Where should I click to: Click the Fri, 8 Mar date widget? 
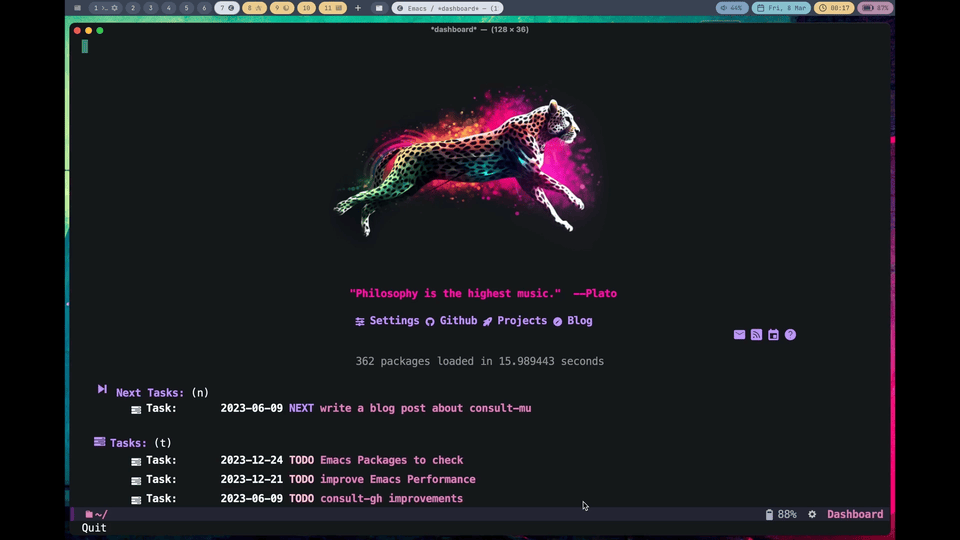781,8
